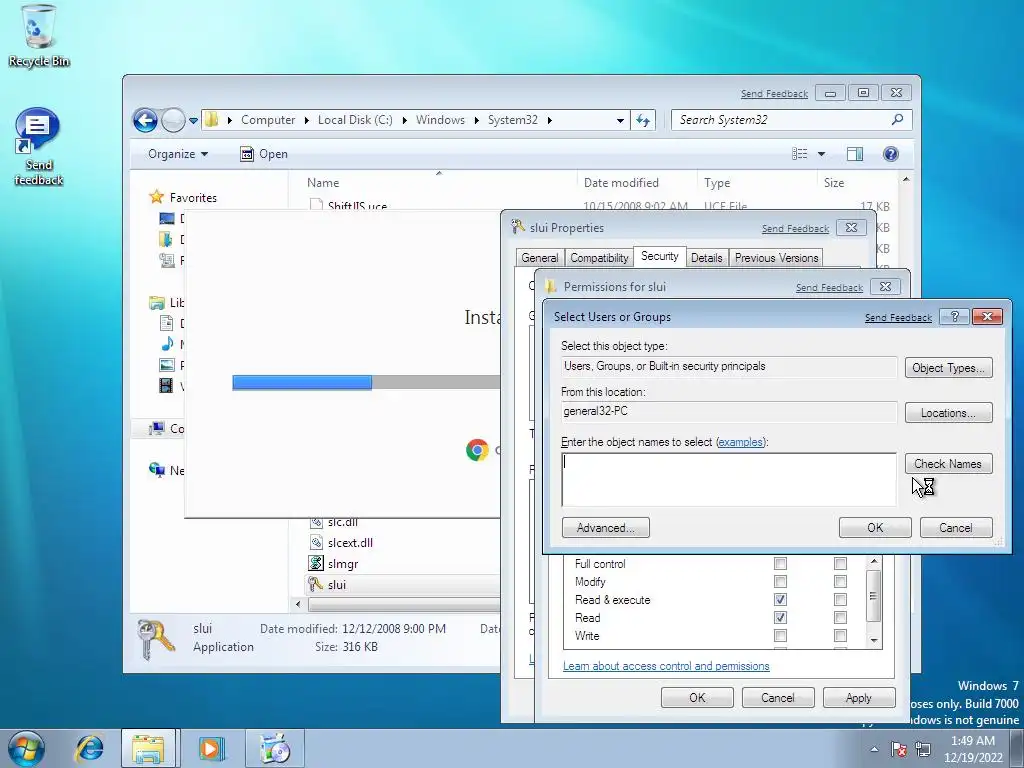Toggle Allow for Read & execute
Image resolution: width=1024 pixels, height=768 pixels.
click(x=780, y=599)
